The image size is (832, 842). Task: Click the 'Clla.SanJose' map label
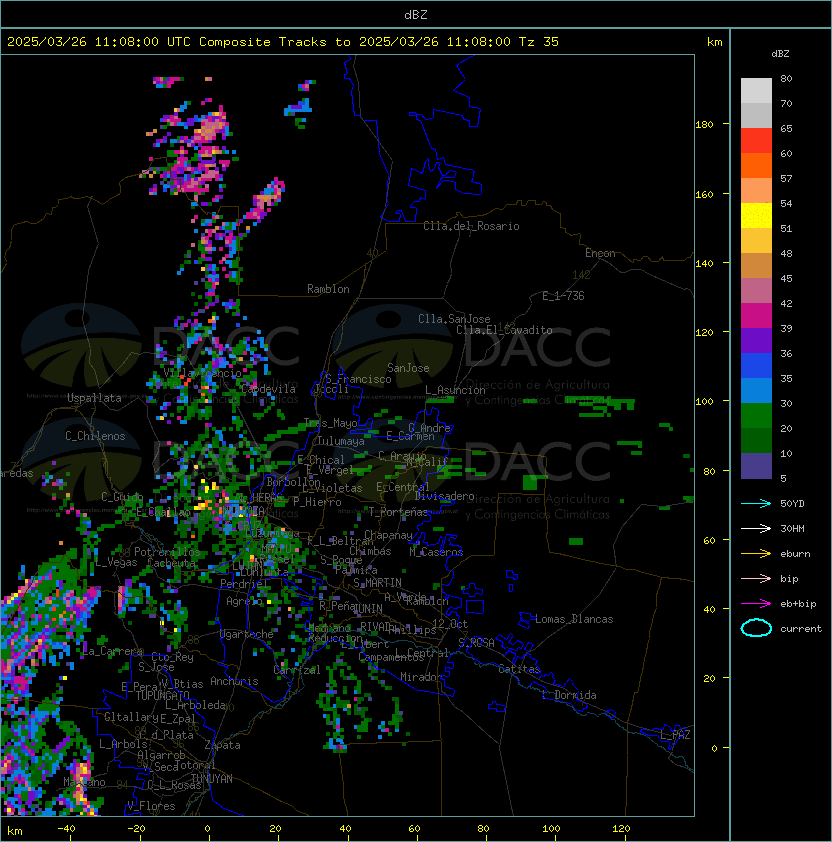coord(454,319)
